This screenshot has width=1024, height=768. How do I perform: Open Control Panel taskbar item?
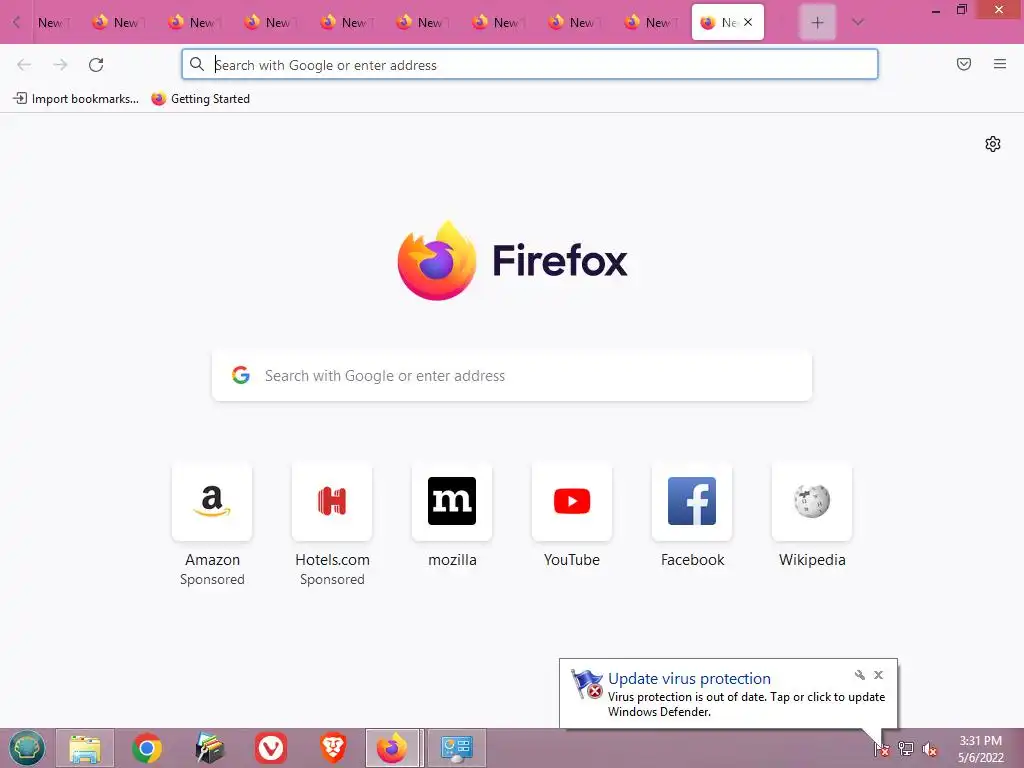[456, 748]
